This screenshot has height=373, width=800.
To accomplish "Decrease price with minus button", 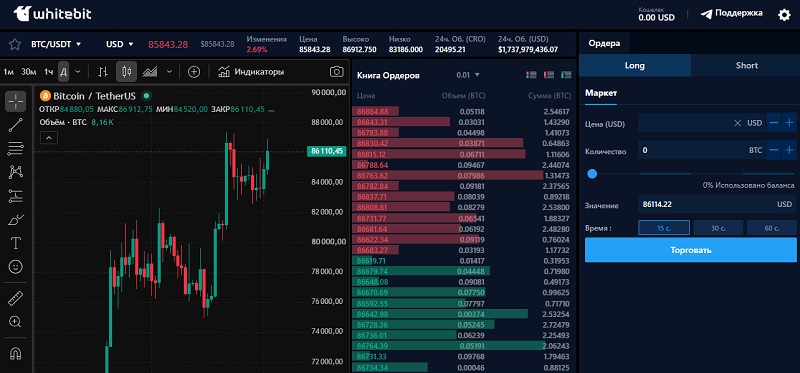I will (774, 123).
